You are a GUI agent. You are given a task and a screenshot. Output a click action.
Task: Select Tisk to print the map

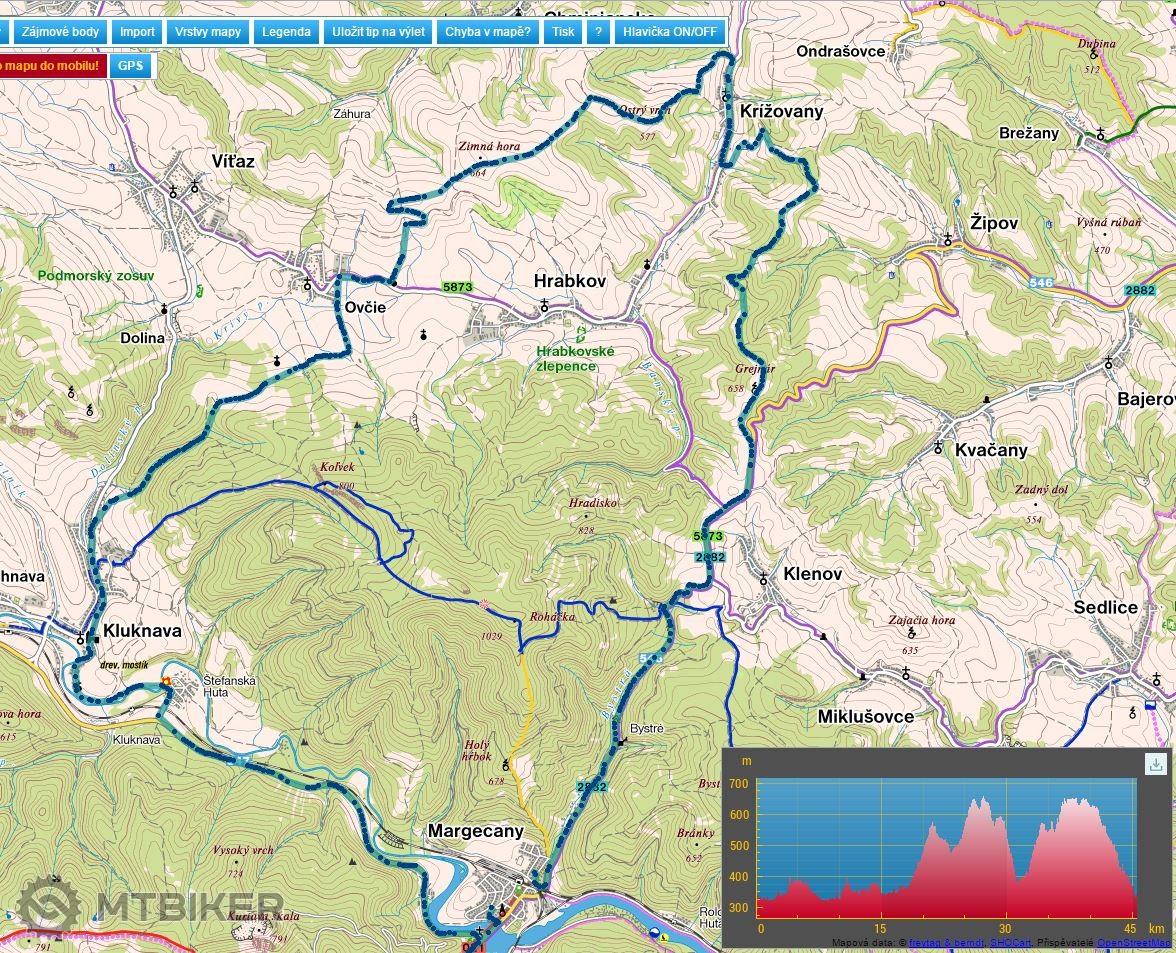pos(563,31)
